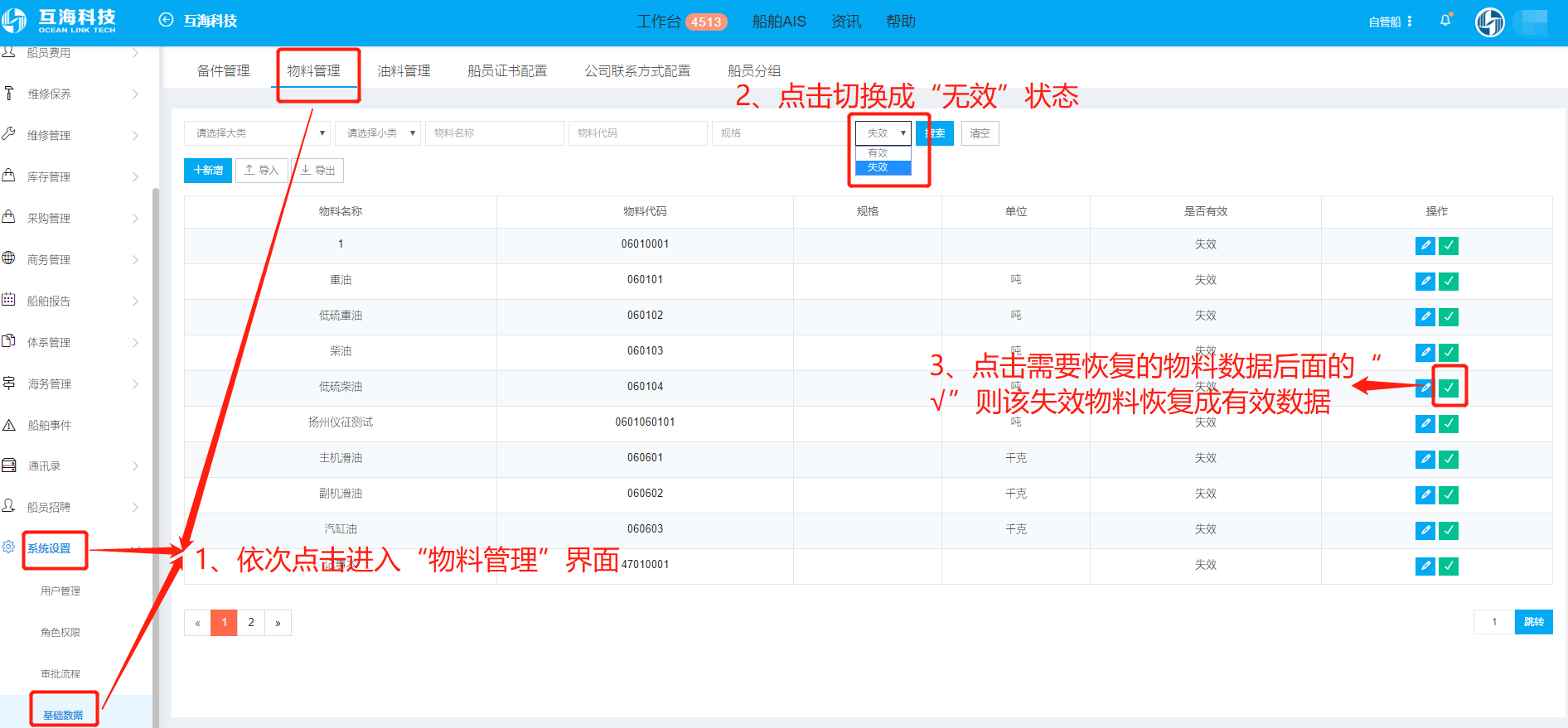Click the page number jump input

pos(1494,622)
